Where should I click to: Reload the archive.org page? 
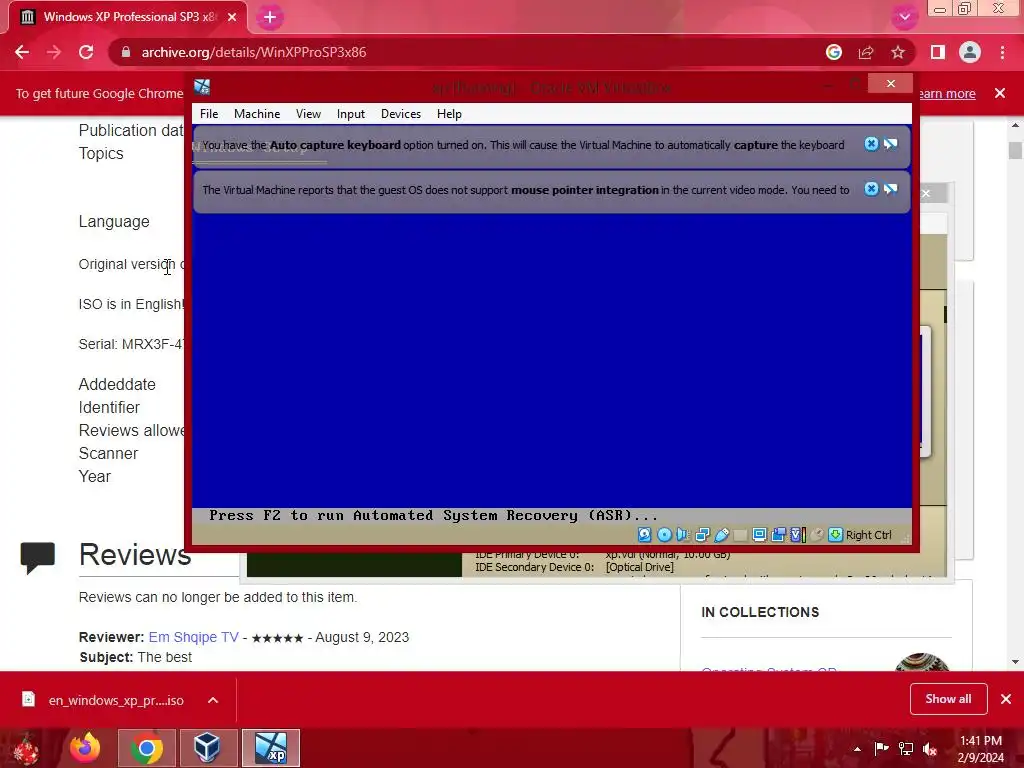click(86, 52)
